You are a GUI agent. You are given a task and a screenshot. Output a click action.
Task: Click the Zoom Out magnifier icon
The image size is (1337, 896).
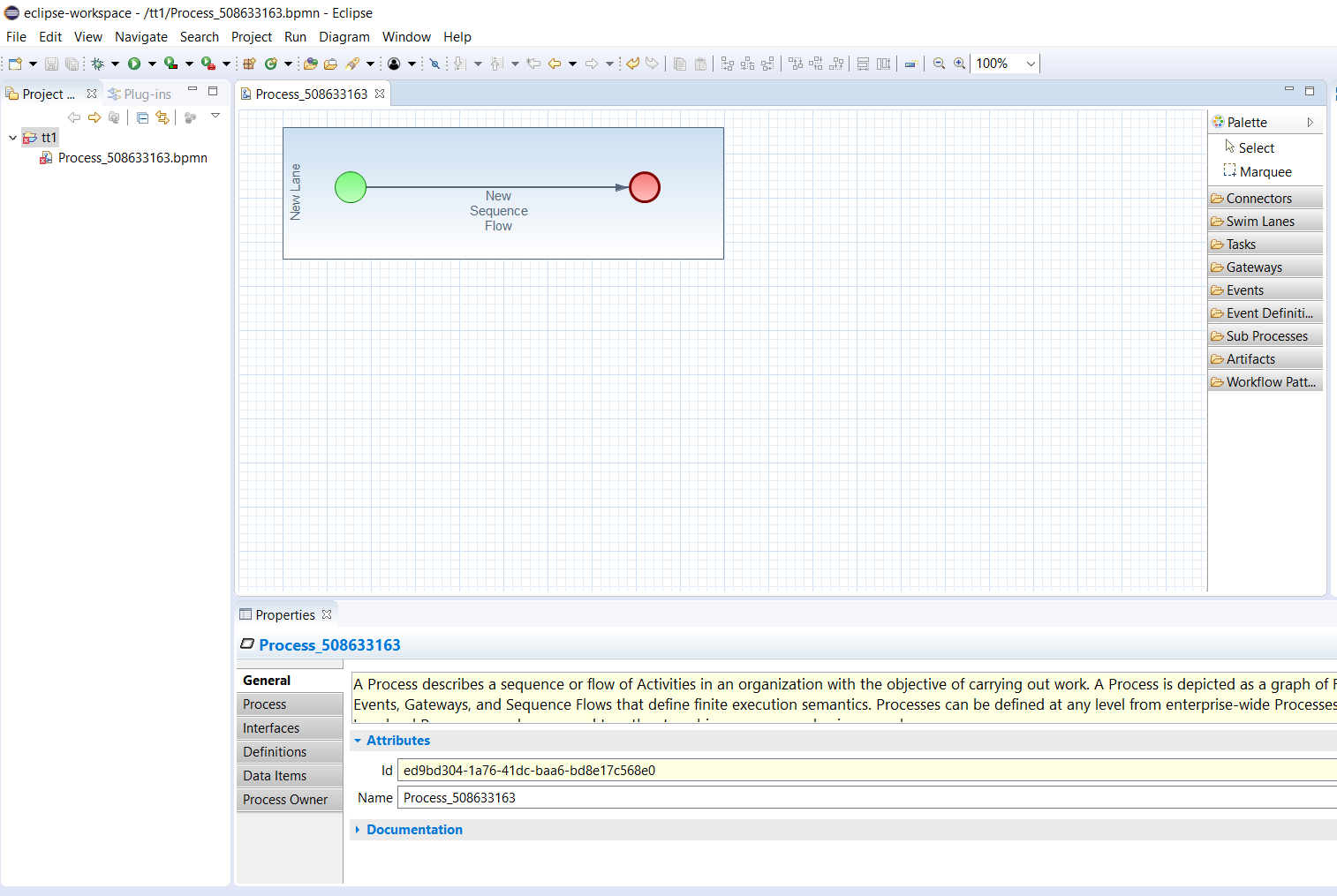(940, 64)
